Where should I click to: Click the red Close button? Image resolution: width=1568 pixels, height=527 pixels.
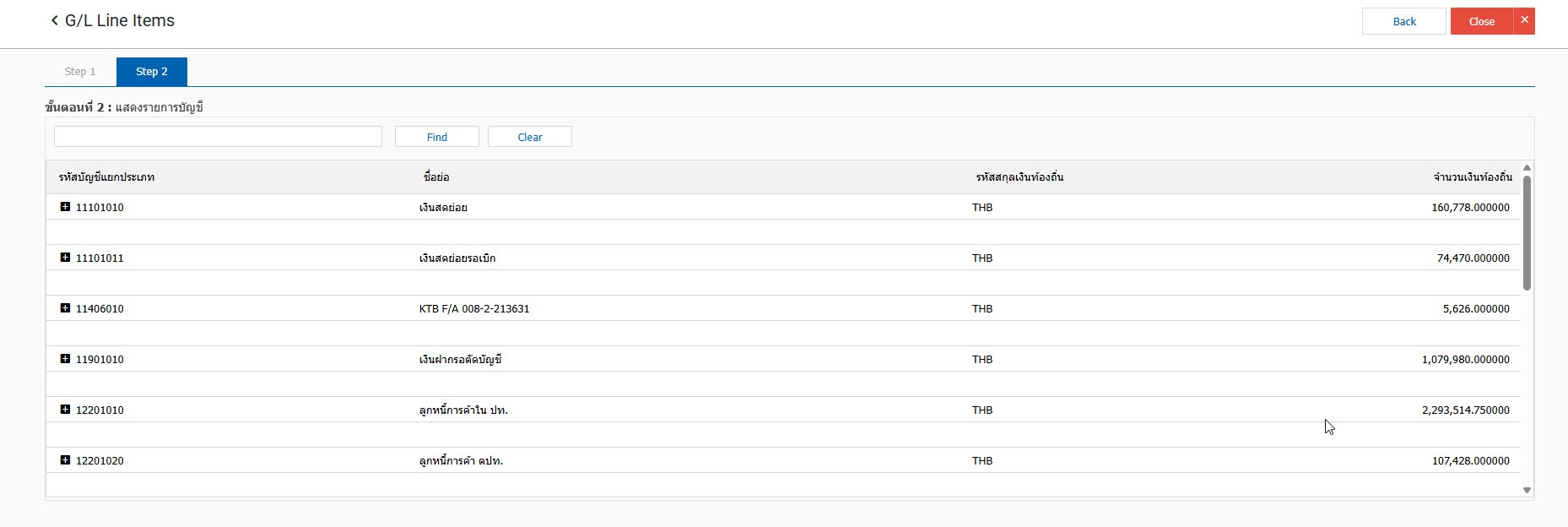(1481, 21)
